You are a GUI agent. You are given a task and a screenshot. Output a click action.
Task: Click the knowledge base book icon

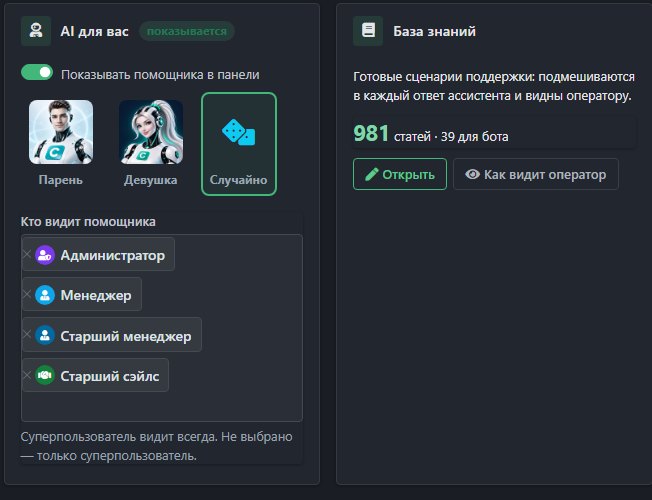coord(368,31)
